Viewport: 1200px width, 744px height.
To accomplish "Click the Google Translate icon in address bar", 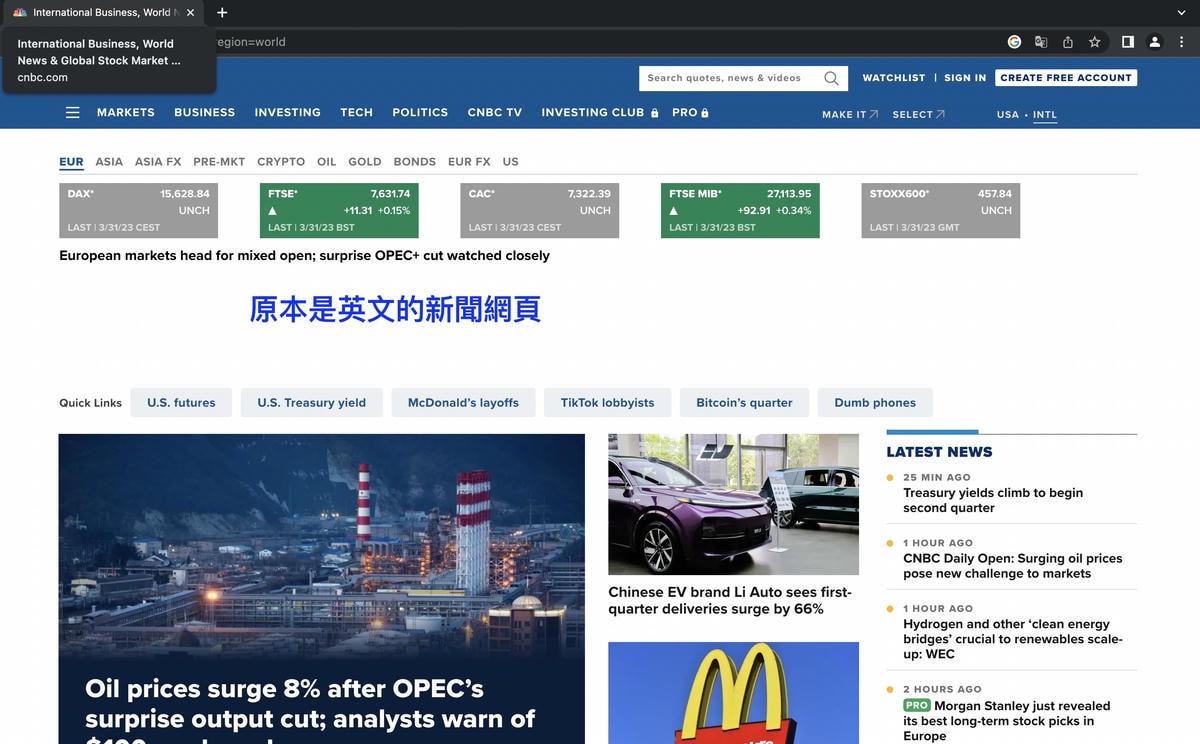I will pyautogui.click(x=1041, y=42).
